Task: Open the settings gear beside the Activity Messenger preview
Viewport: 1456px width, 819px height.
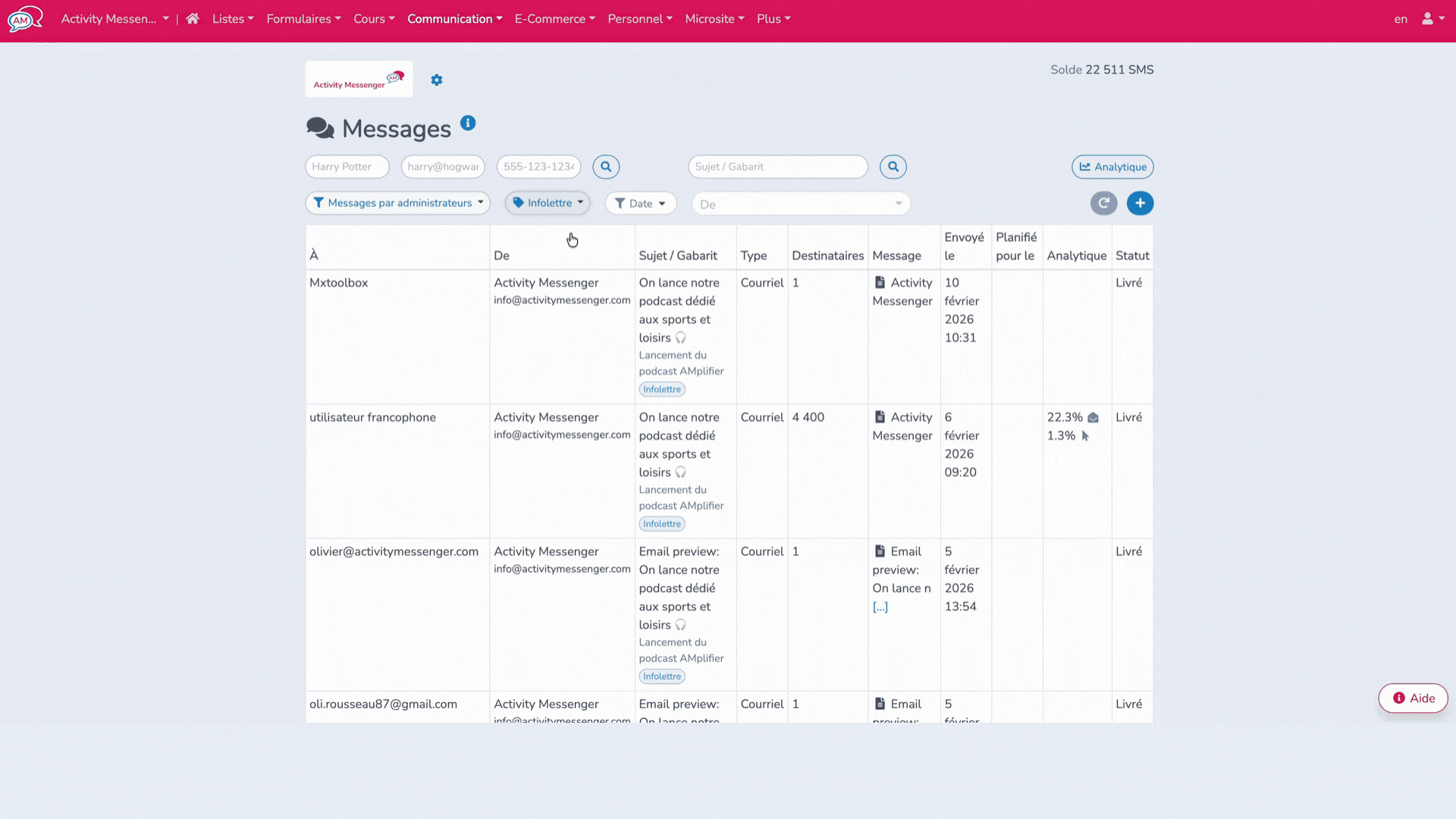Action: pyautogui.click(x=437, y=80)
